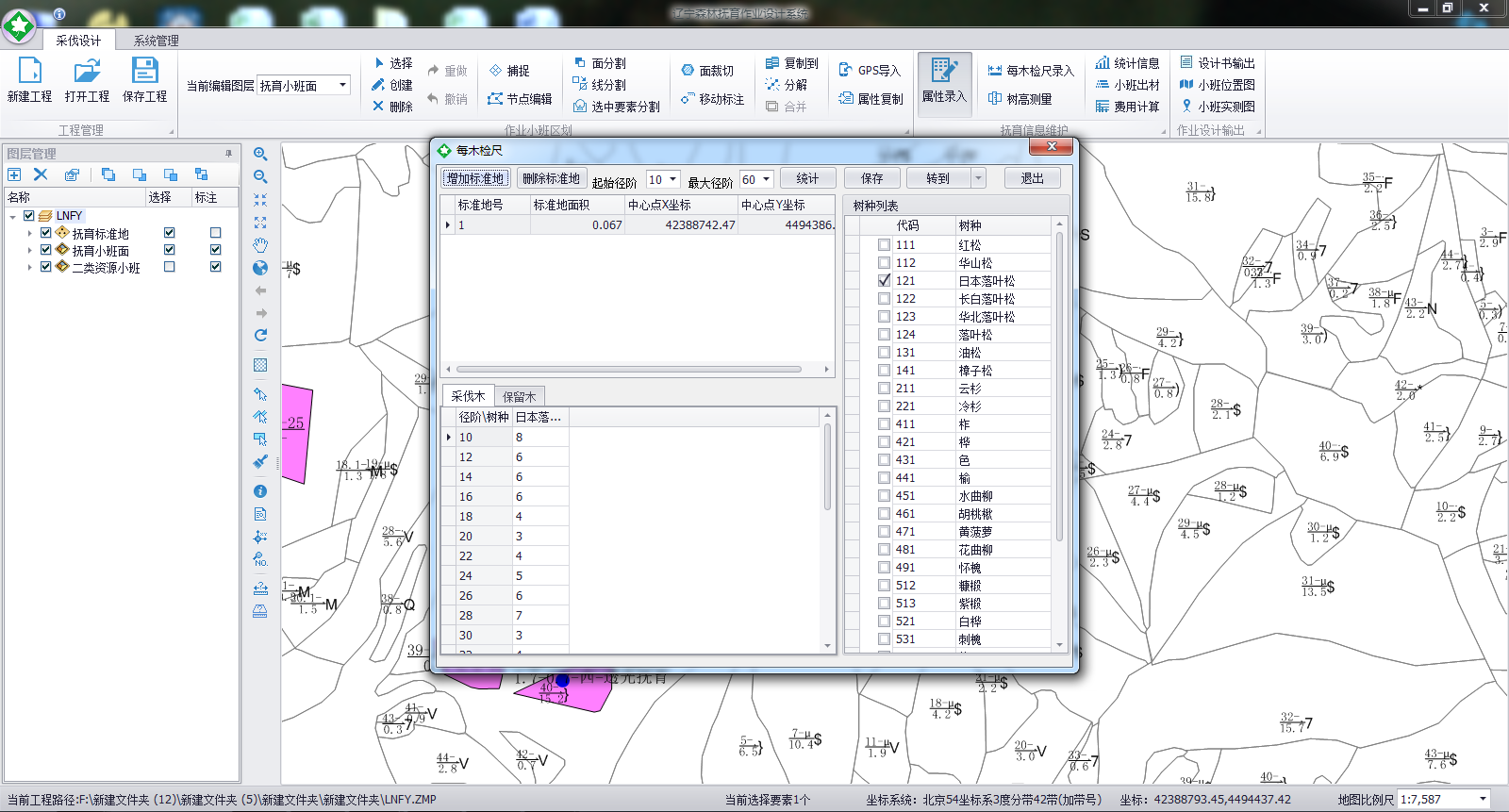Image resolution: width=1509 pixels, height=812 pixels.
Task: Select the 采伐木 tab
Action: [x=468, y=396]
